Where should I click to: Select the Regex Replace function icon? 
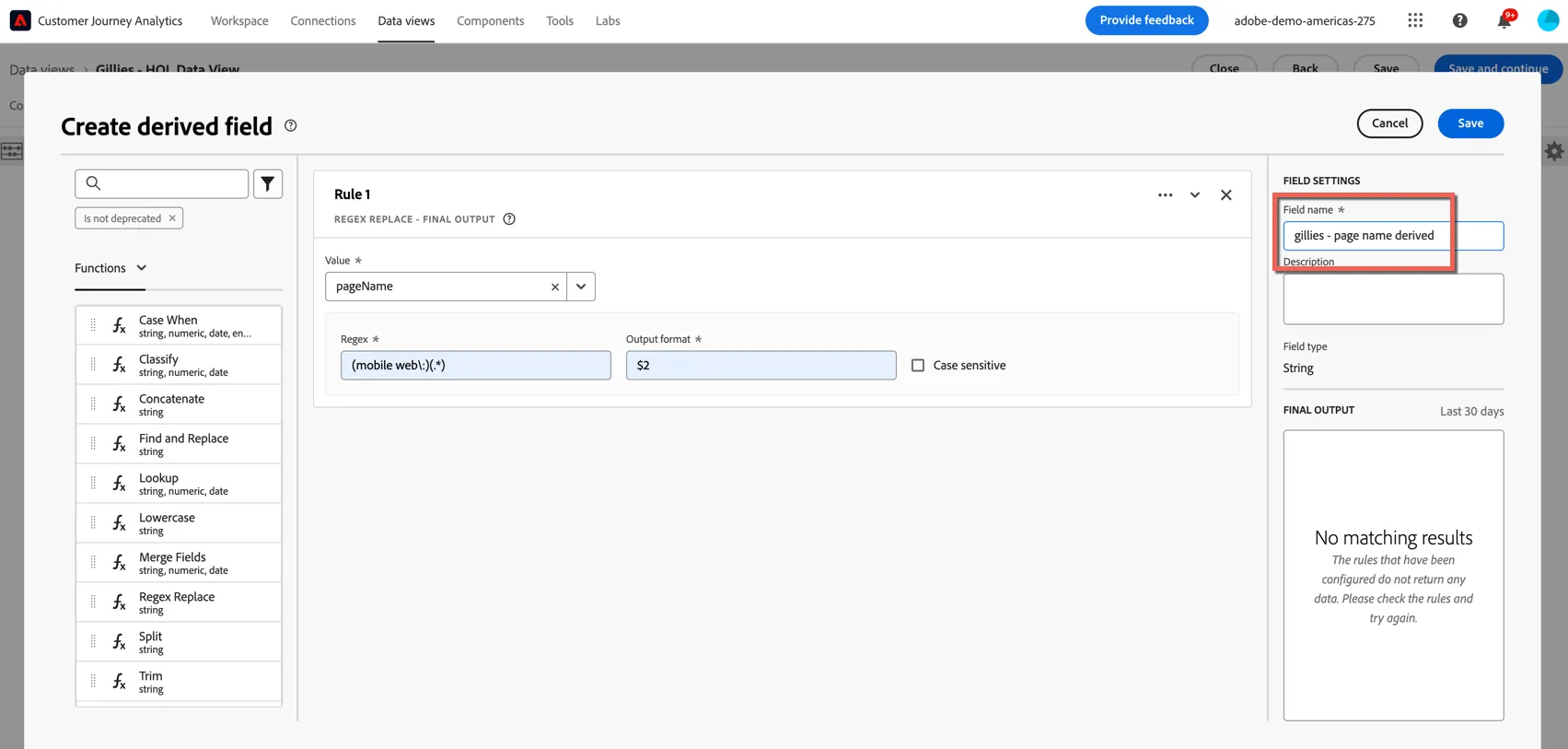pyautogui.click(x=120, y=603)
